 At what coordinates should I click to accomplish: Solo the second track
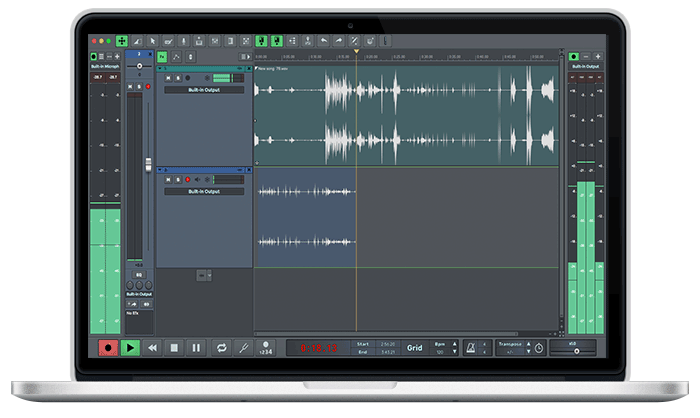click(177, 180)
